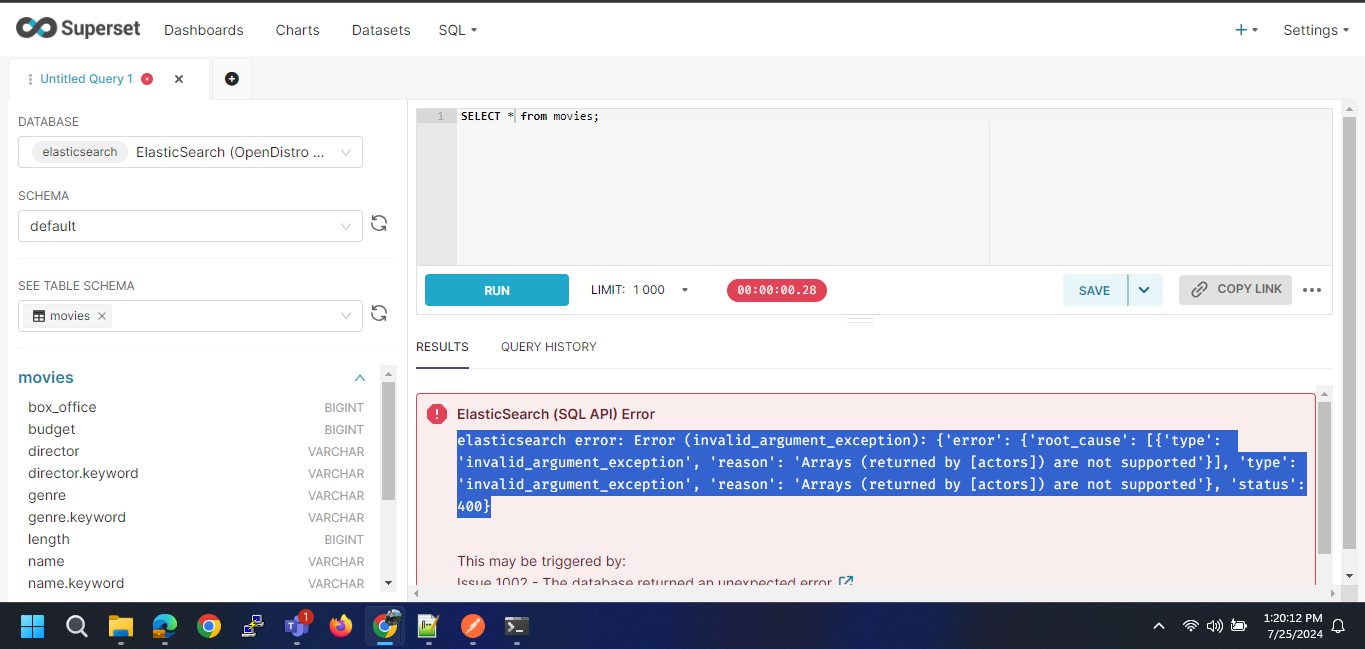Open the Settings dropdown
This screenshot has height=649, width=1365.
tap(1316, 30)
